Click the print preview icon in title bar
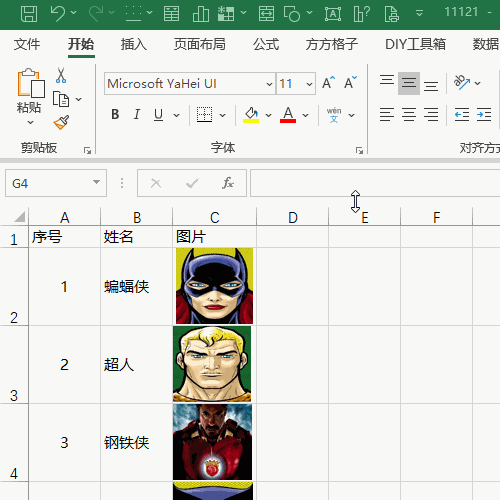 [391, 14]
